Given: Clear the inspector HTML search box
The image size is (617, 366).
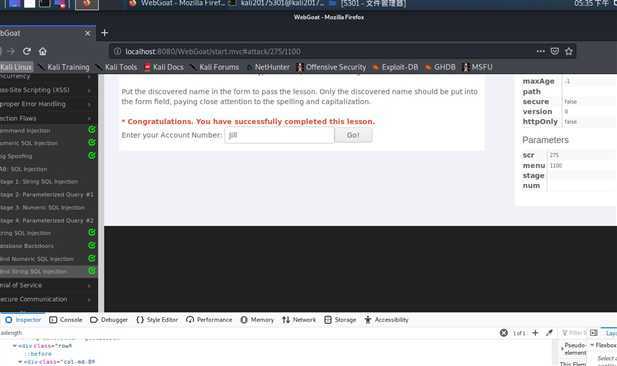Looking at the screenshot, I should [x=504, y=333].
